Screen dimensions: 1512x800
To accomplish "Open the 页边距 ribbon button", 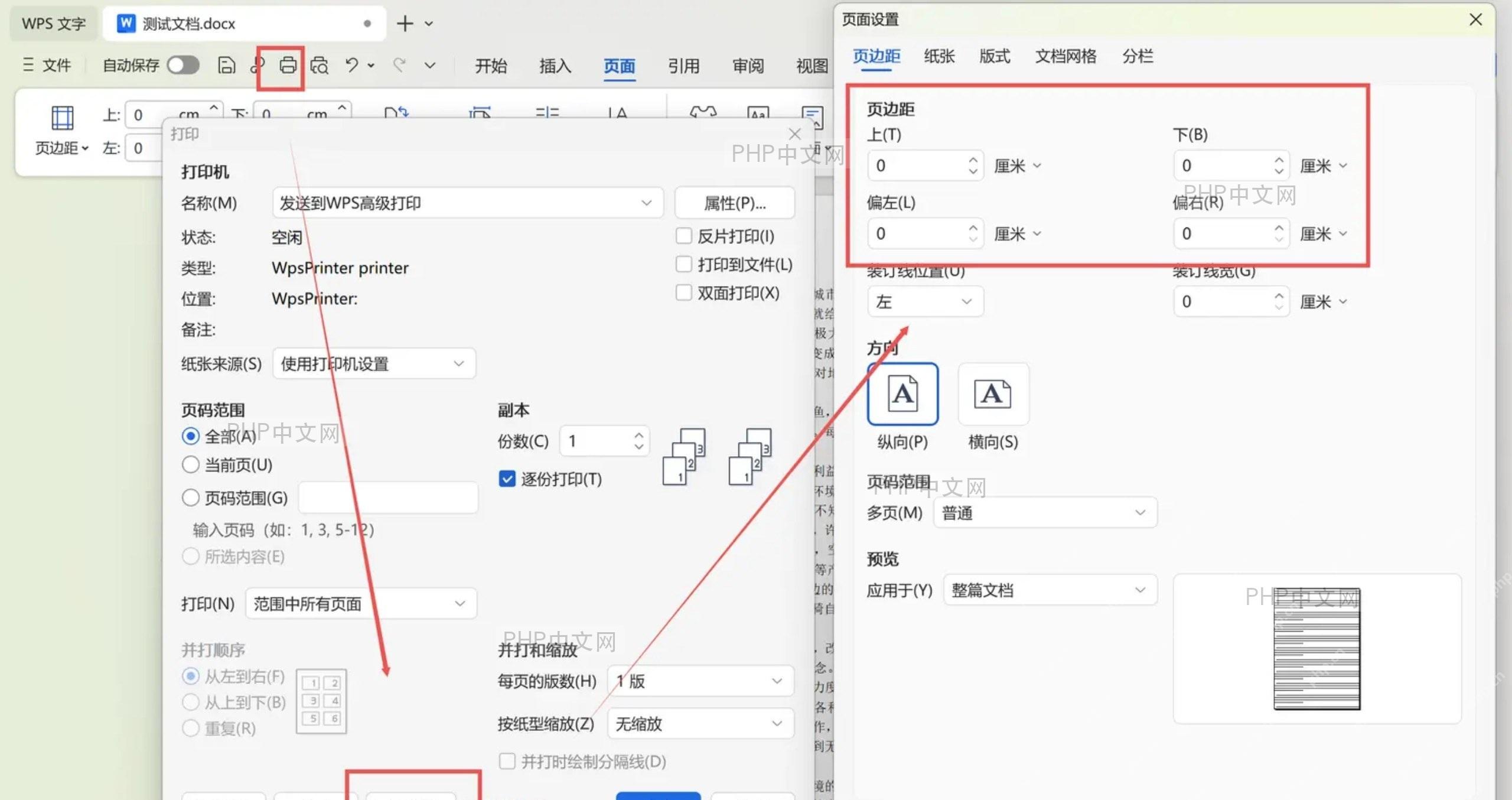I will (x=62, y=131).
